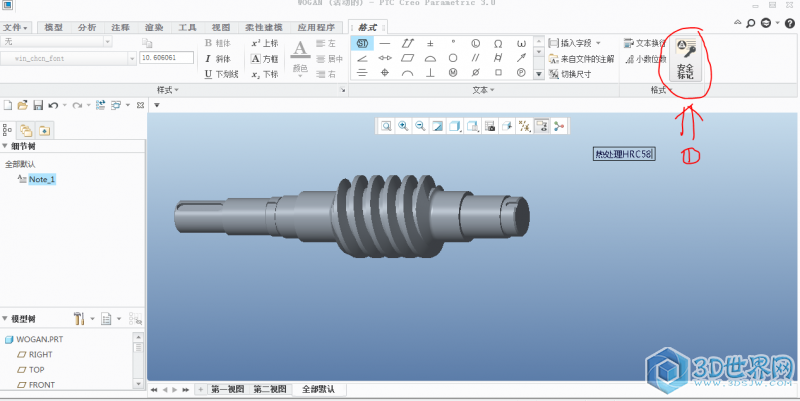Open the Help question mark icon
The image size is (800, 401).
coord(790,23)
